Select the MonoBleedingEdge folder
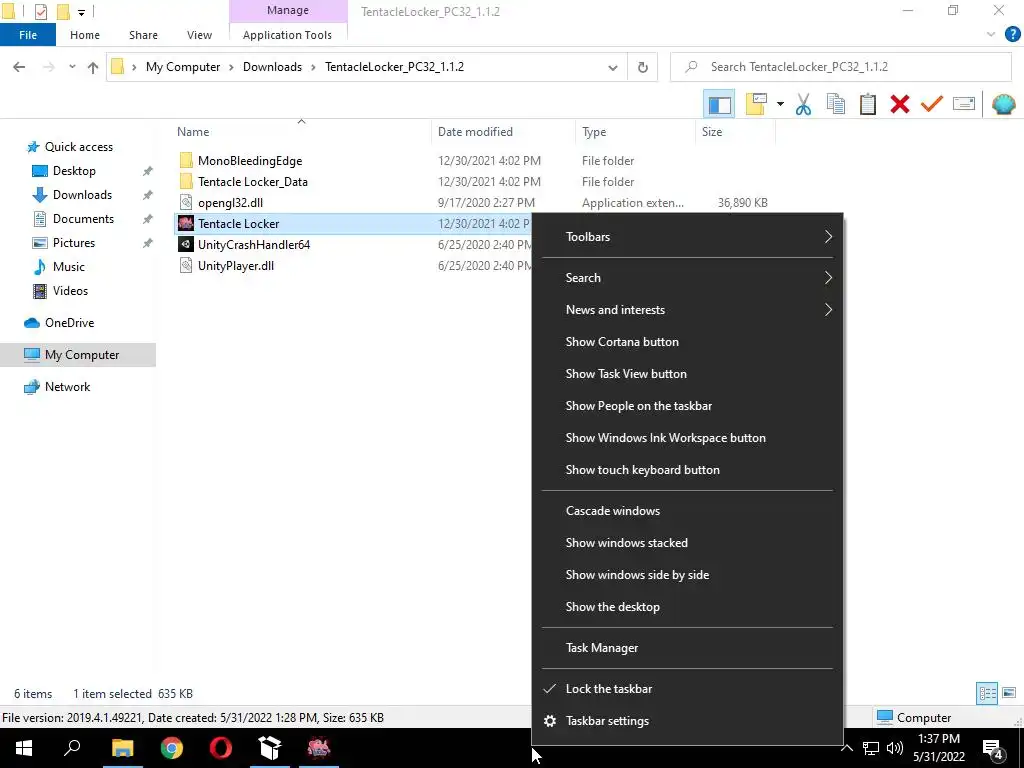 249,161
